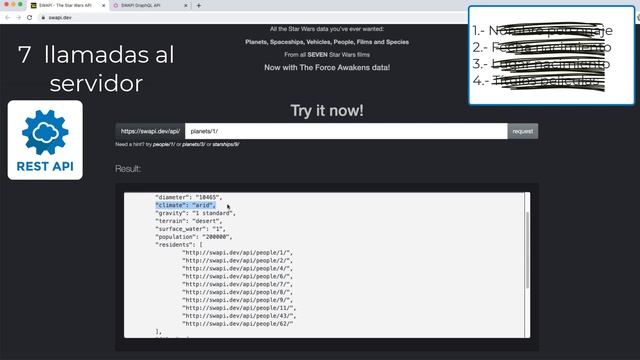This screenshot has height=360, width=640.
Task: Click the people/11/ resident URL
Action: click(x=239, y=308)
